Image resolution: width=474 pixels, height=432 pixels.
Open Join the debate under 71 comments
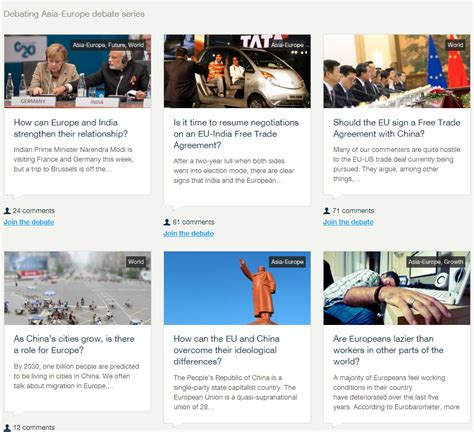point(348,222)
